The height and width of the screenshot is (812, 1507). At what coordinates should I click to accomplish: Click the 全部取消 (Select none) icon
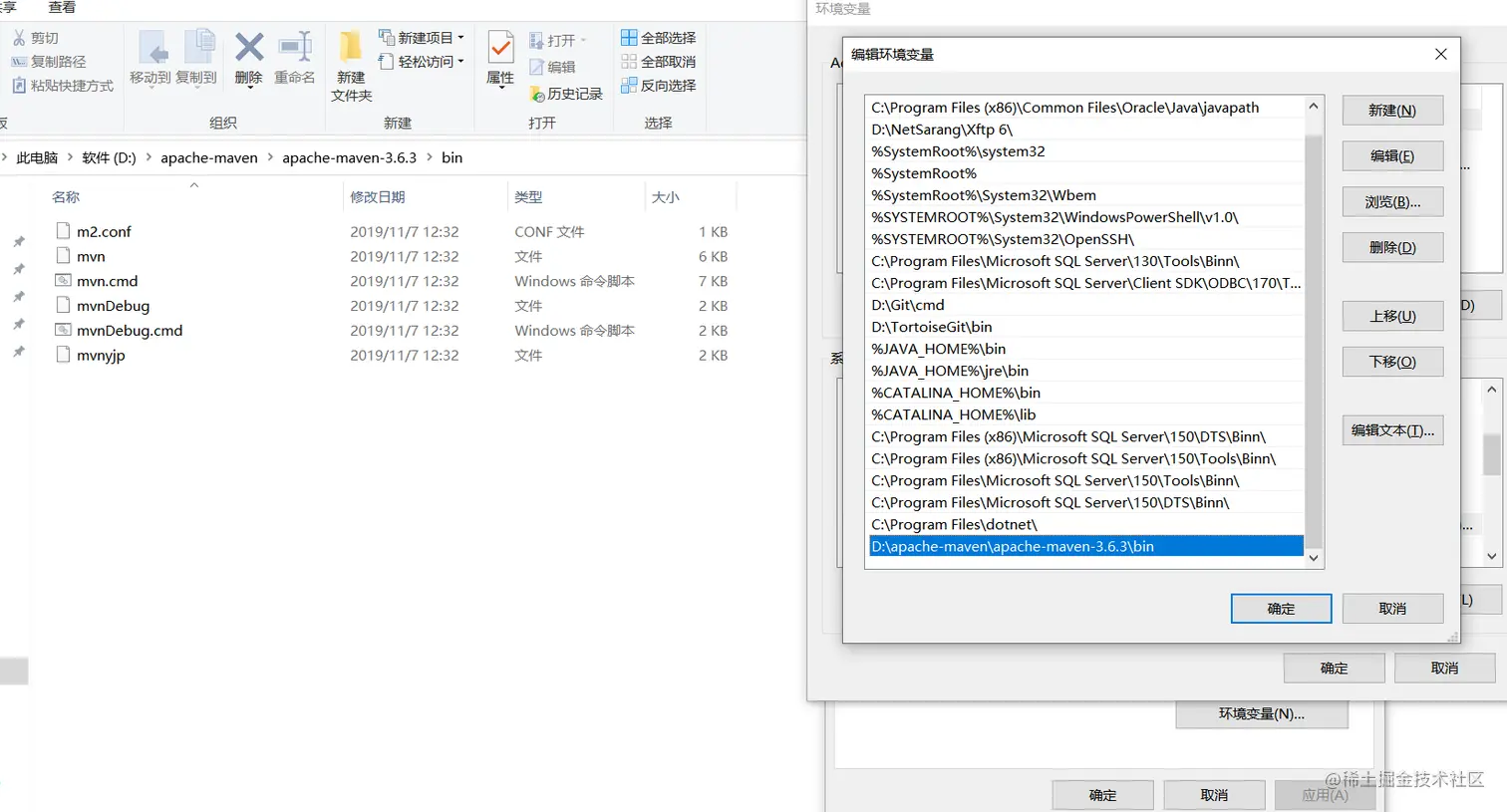[658, 61]
